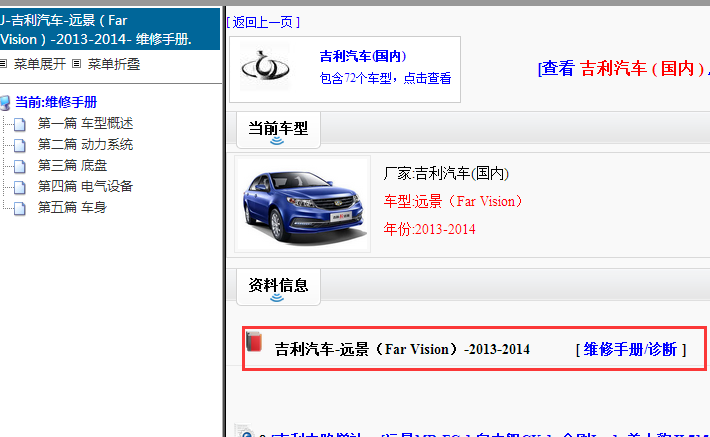Open the 吉利汽车(国内) brand link
The image size is (710, 437).
point(363,56)
